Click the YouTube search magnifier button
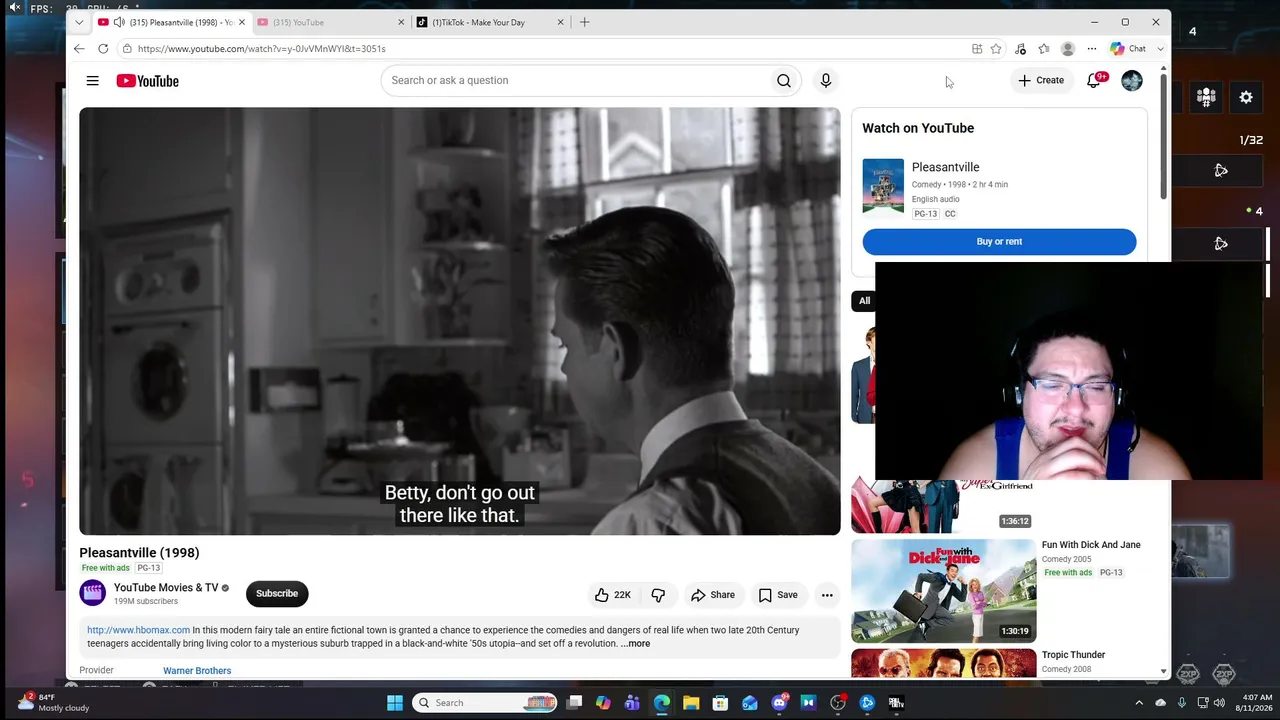 pos(784,80)
